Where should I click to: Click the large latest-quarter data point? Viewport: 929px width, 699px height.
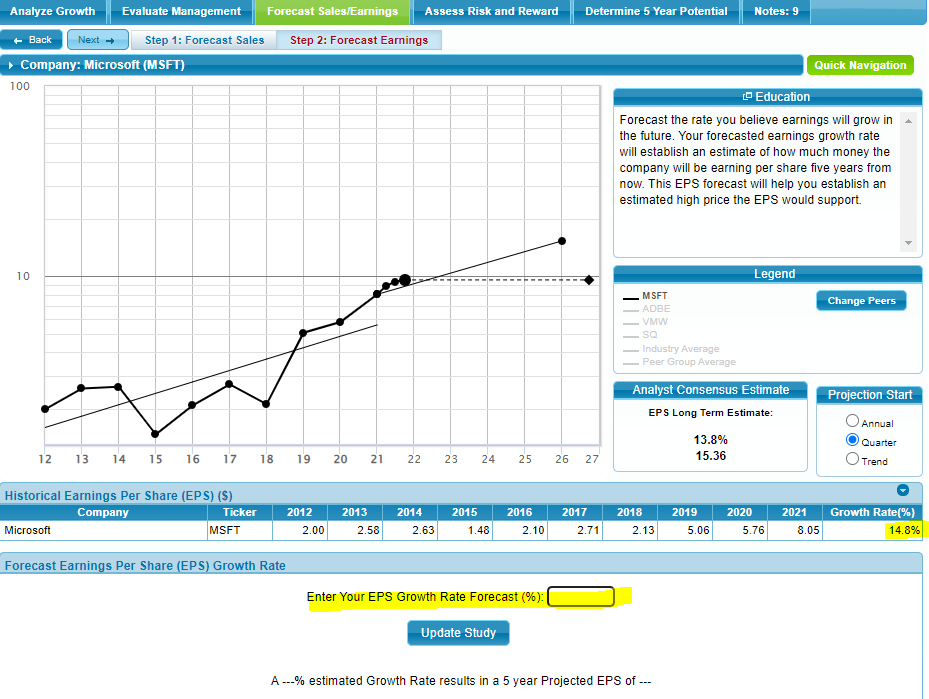coord(405,280)
